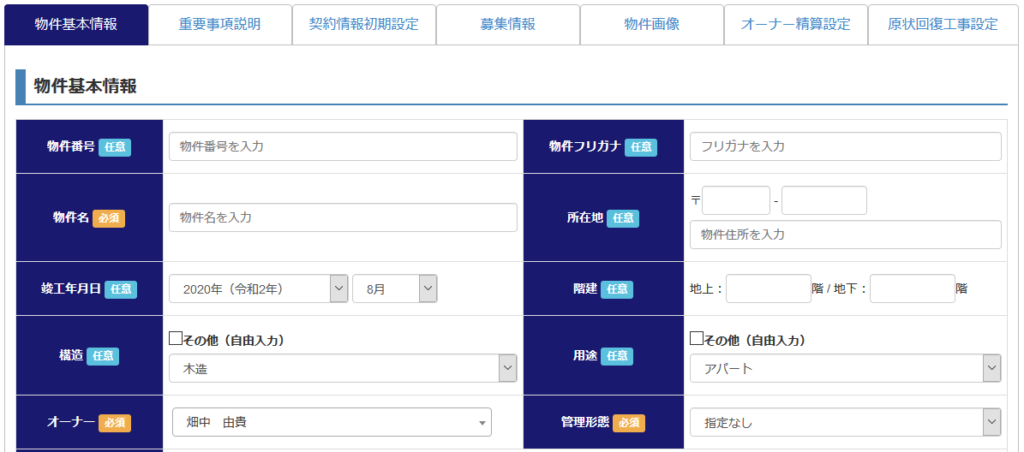Click the 物件基本情報 tab
This screenshot has width=1024, height=452.
(x=76, y=24)
